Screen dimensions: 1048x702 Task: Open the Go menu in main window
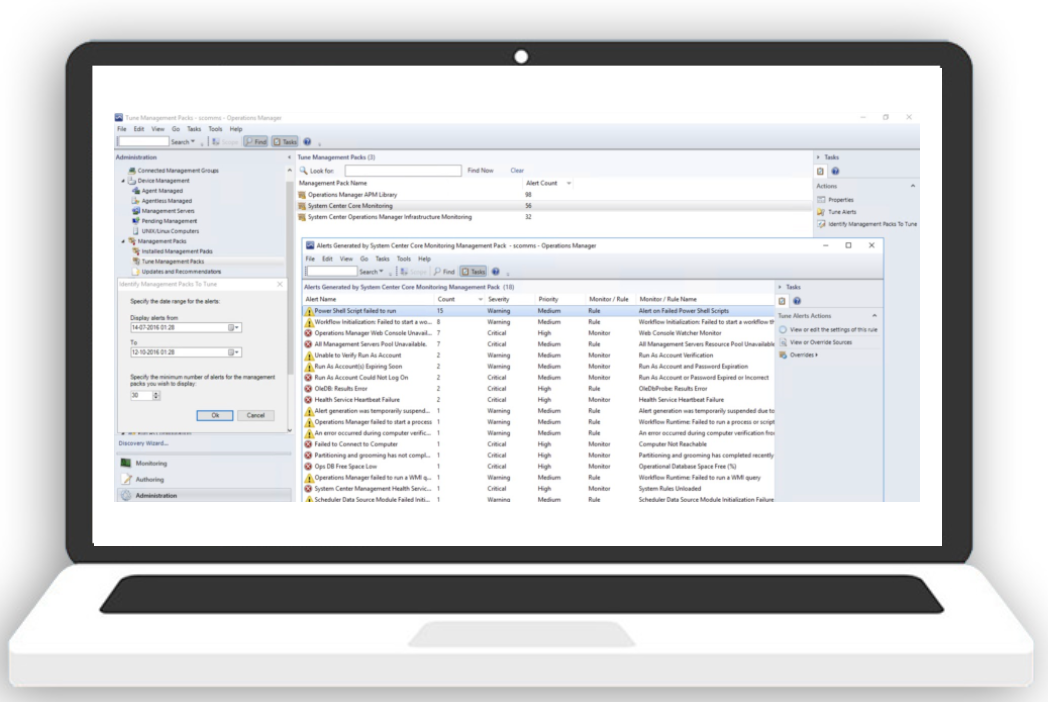pyautogui.click(x=176, y=129)
